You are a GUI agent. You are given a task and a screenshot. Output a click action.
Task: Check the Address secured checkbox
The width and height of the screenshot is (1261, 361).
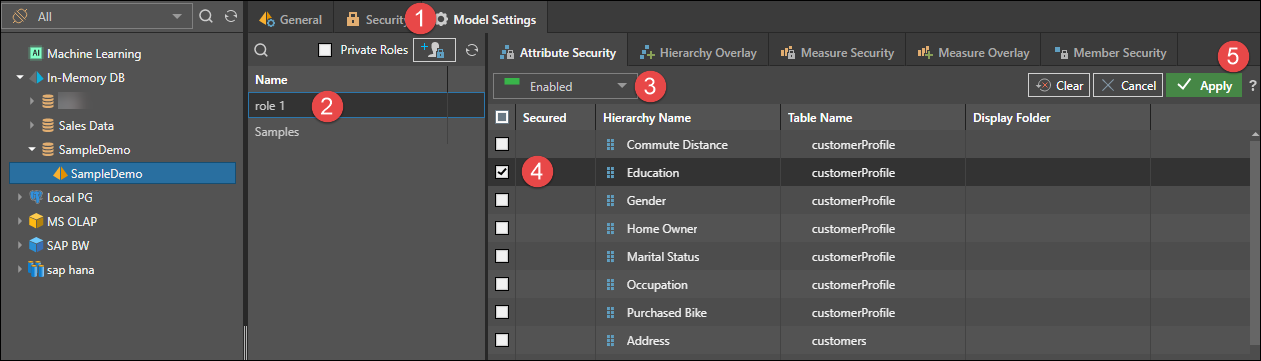pyautogui.click(x=502, y=341)
